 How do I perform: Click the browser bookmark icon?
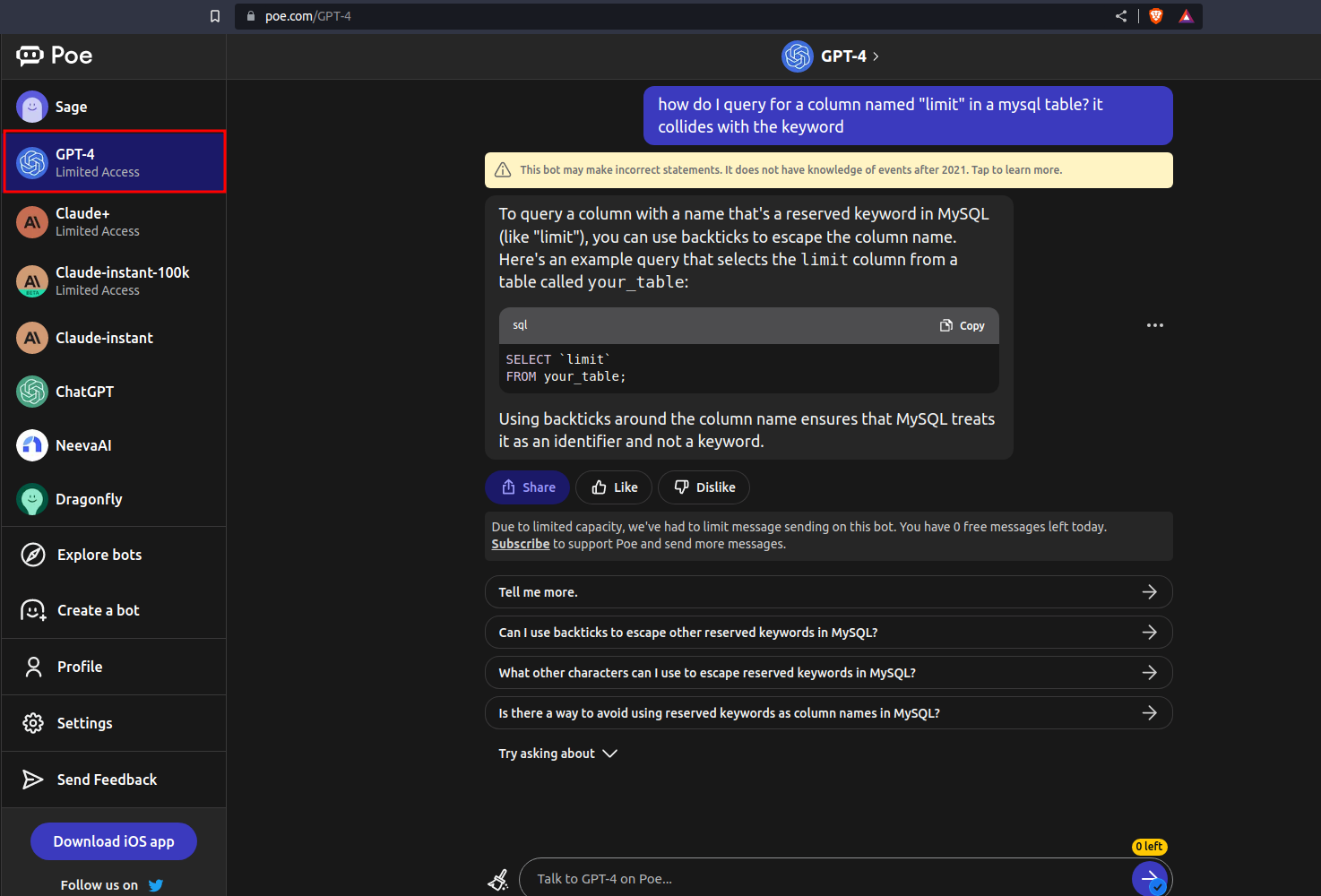click(x=215, y=16)
